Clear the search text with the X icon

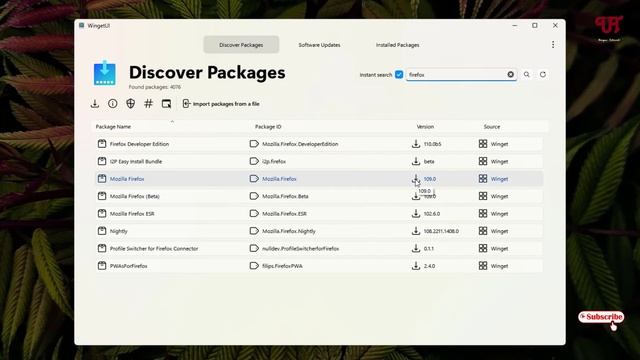tap(511, 74)
